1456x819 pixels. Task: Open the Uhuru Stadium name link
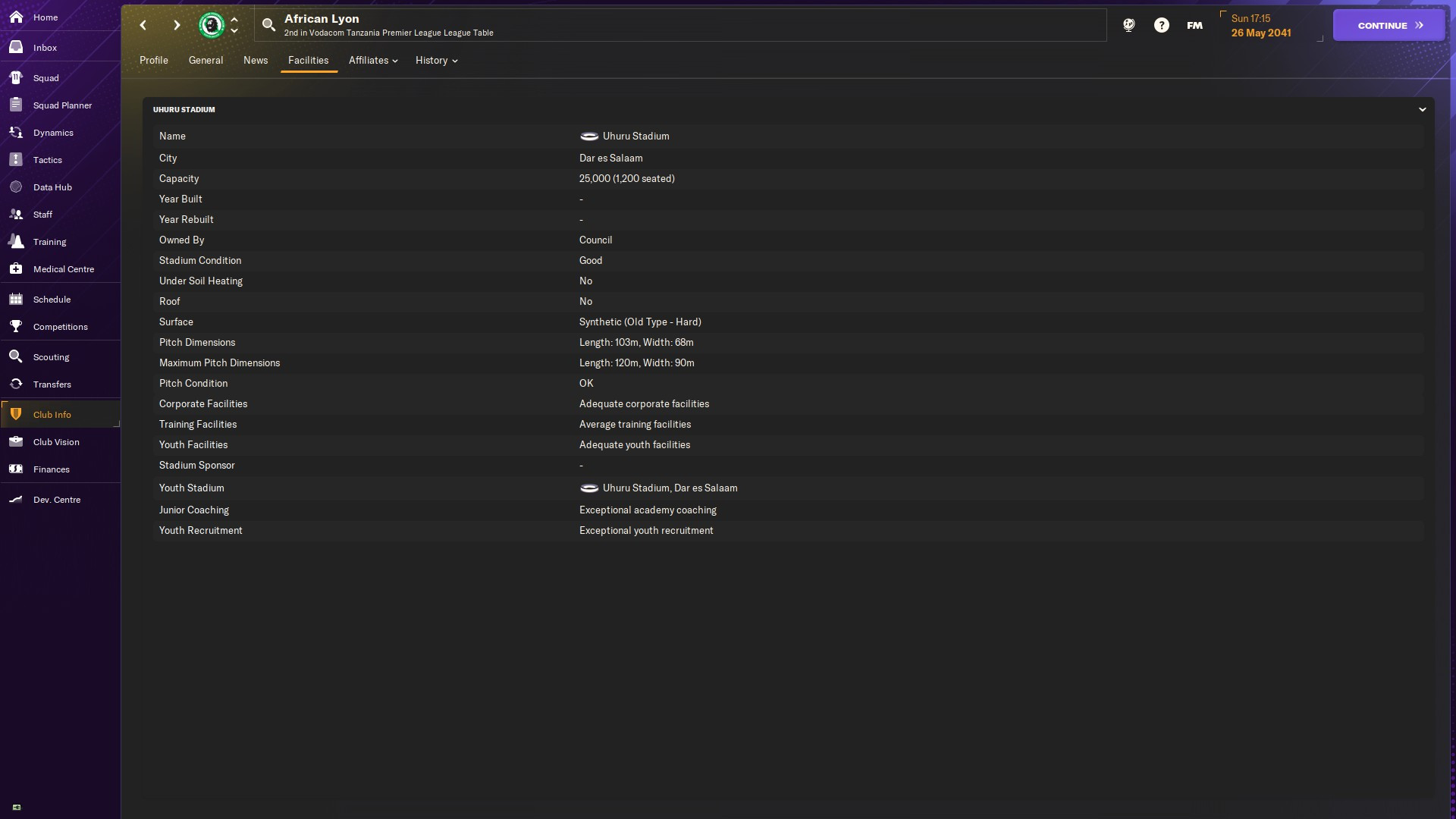pyautogui.click(x=635, y=136)
